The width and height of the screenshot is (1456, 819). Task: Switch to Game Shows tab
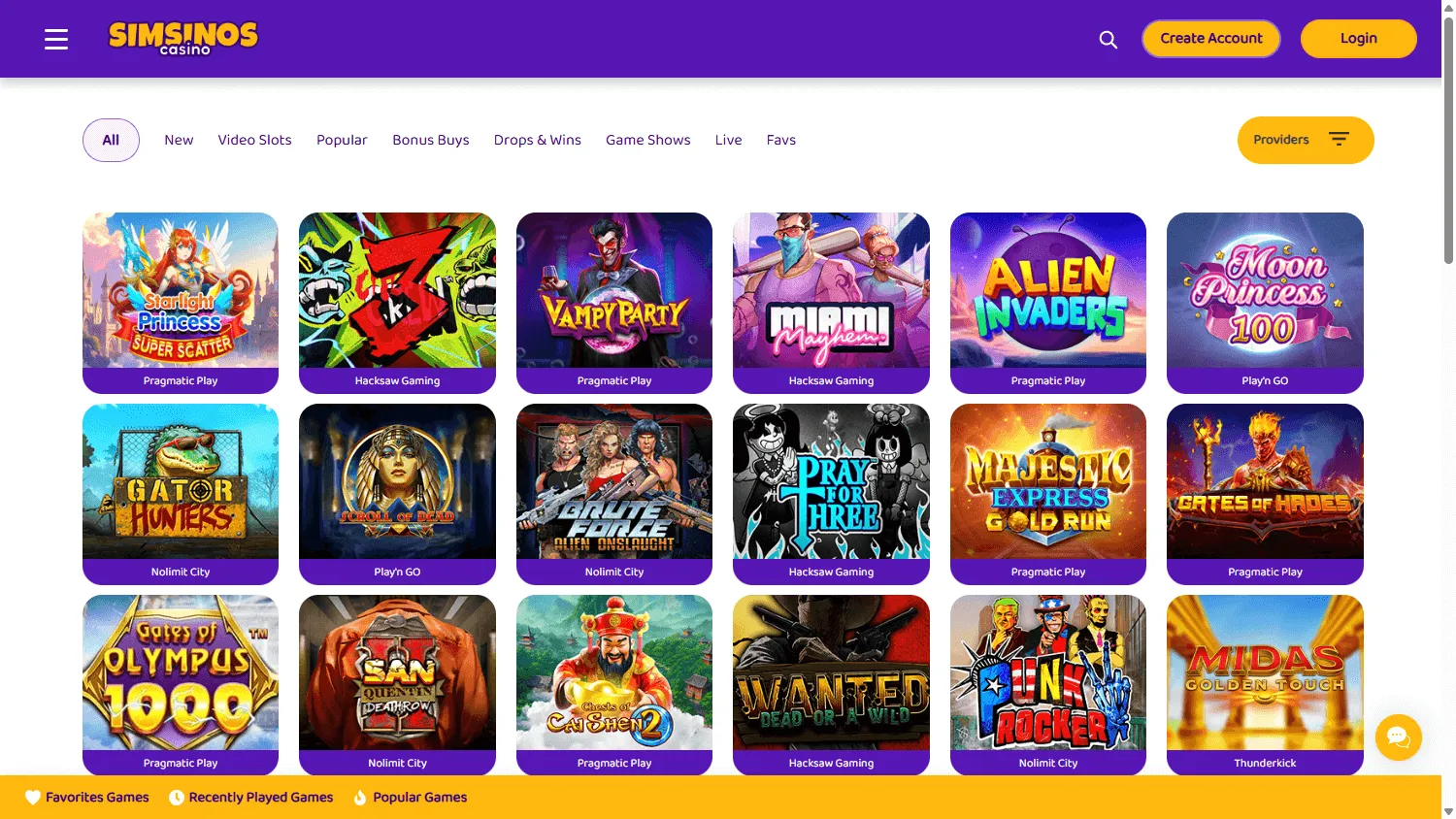[x=648, y=140]
